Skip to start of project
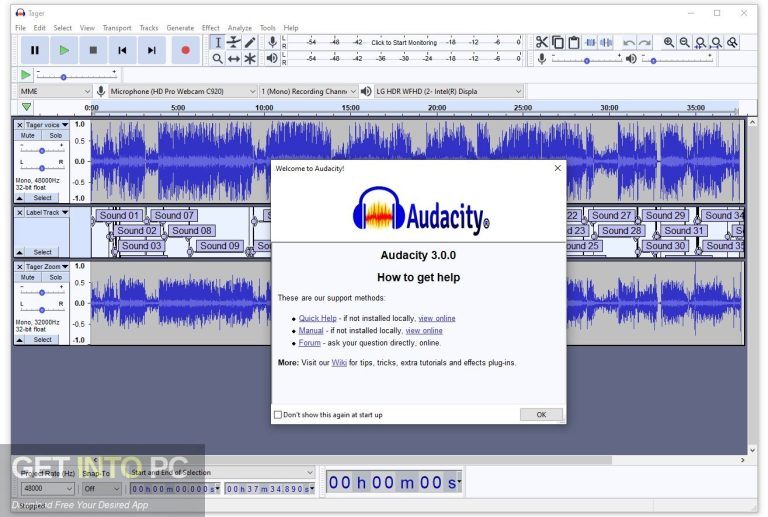This screenshot has height=517, width=768. tap(122, 50)
